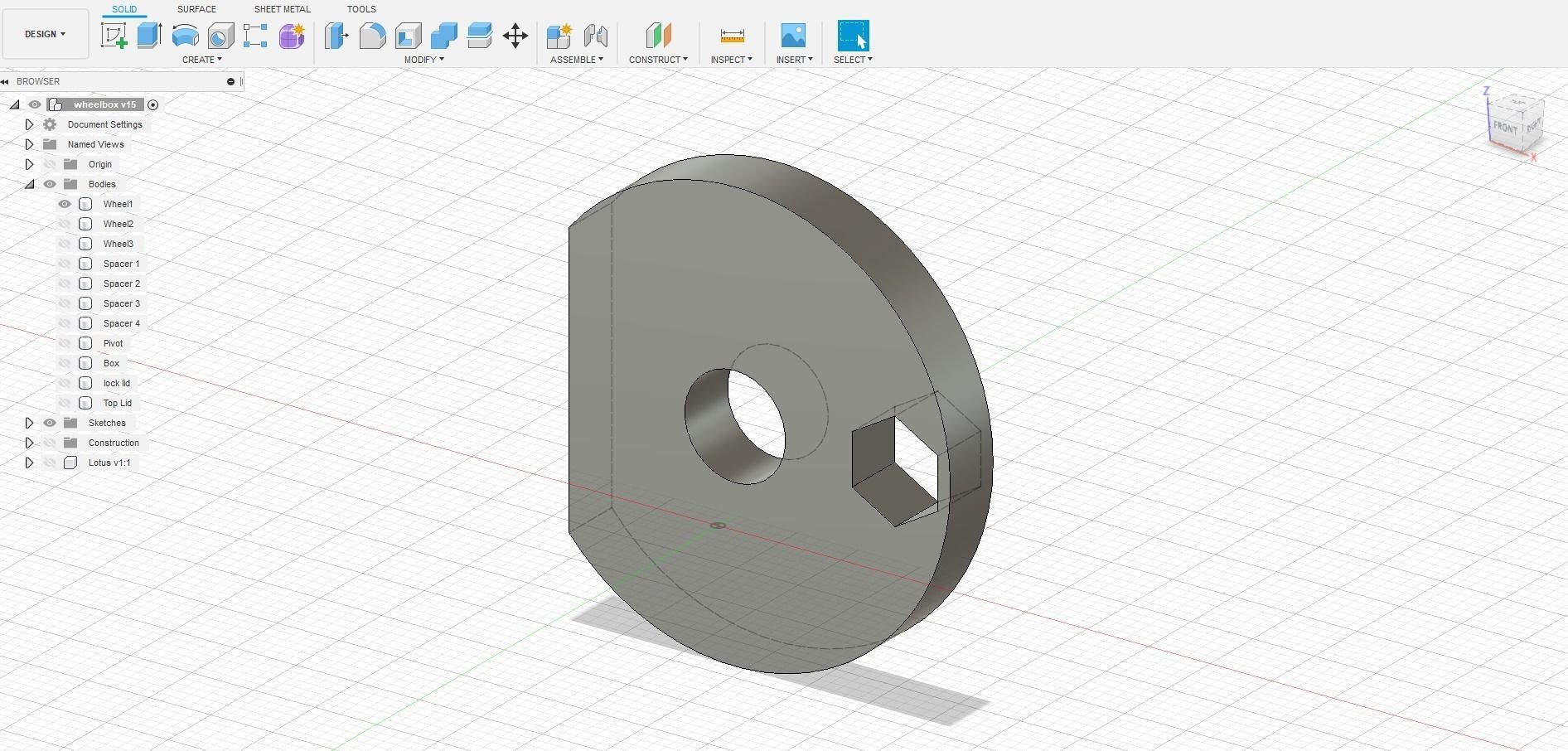Show the Wheel3 body
This screenshot has height=751, width=1568.
point(65,244)
